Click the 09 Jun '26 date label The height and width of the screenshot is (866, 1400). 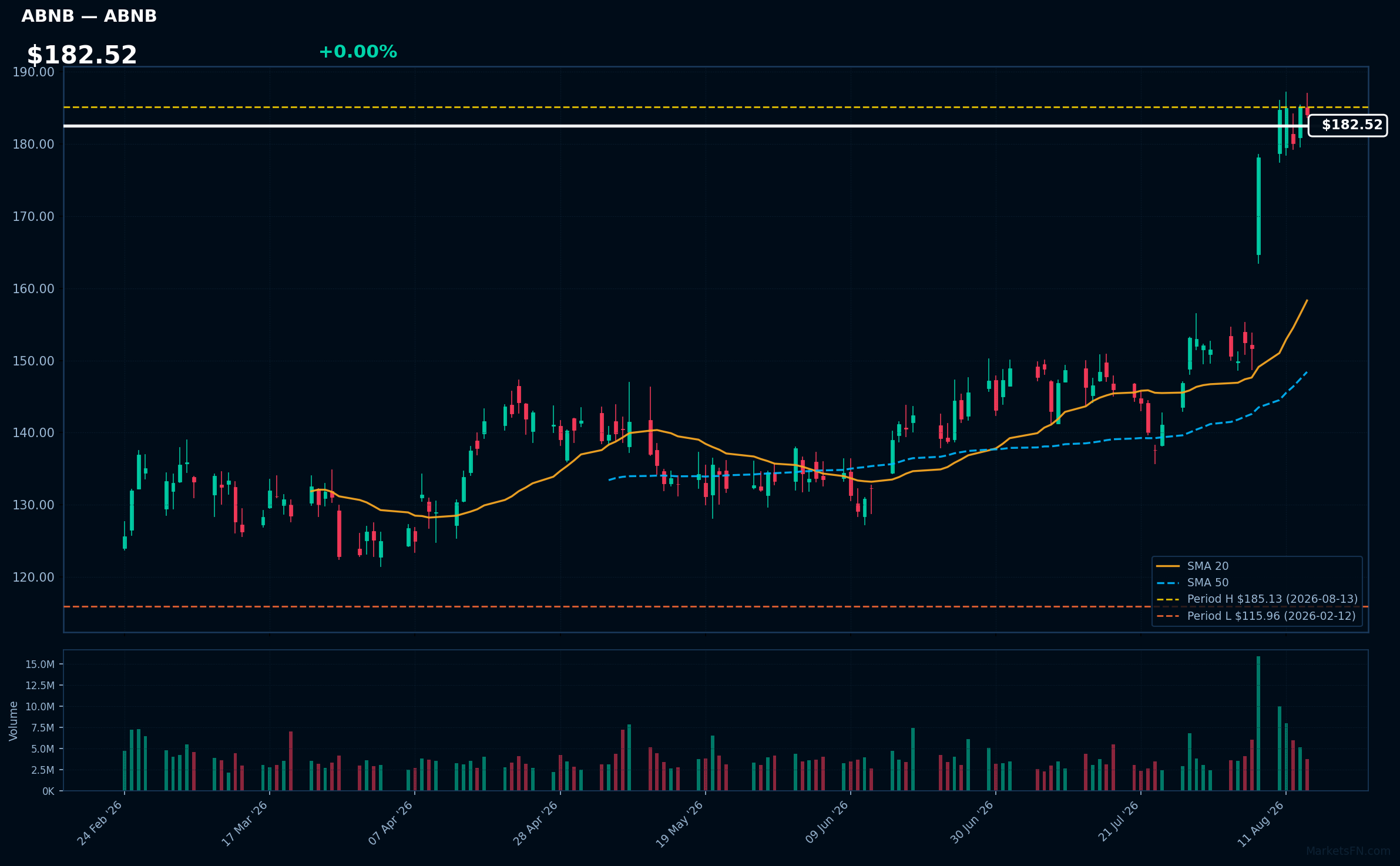tap(827, 823)
